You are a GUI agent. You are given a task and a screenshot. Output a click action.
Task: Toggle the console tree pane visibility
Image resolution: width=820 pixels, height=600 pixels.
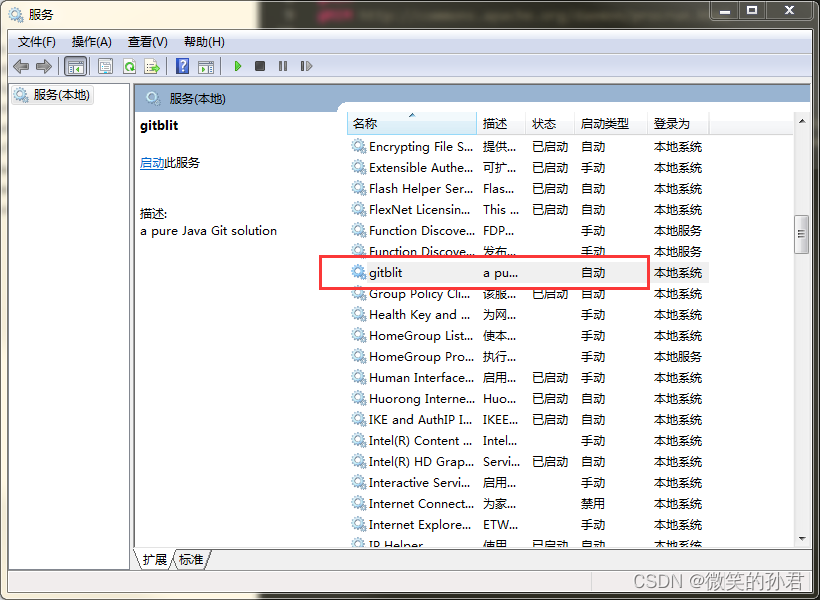(75, 66)
